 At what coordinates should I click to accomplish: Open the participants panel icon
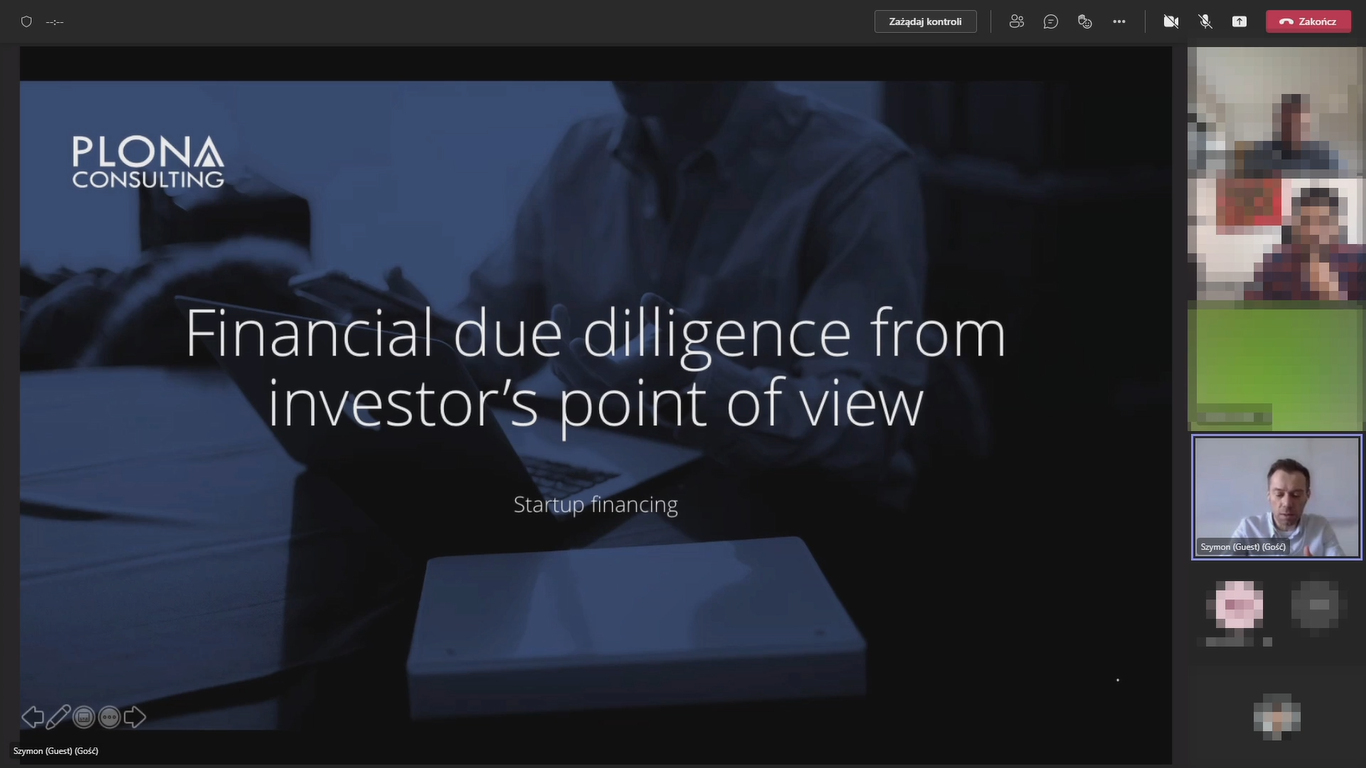pyautogui.click(x=1017, y=21)
